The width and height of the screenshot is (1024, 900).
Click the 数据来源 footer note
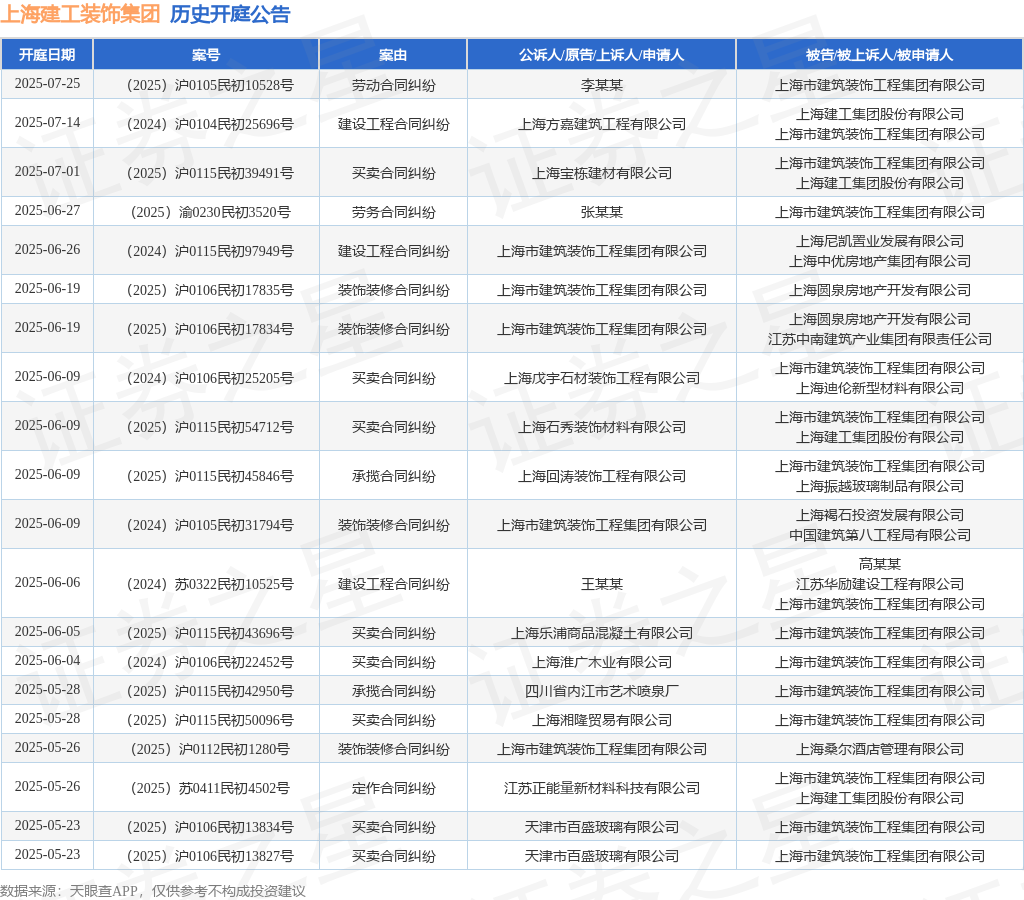[153, 891]
